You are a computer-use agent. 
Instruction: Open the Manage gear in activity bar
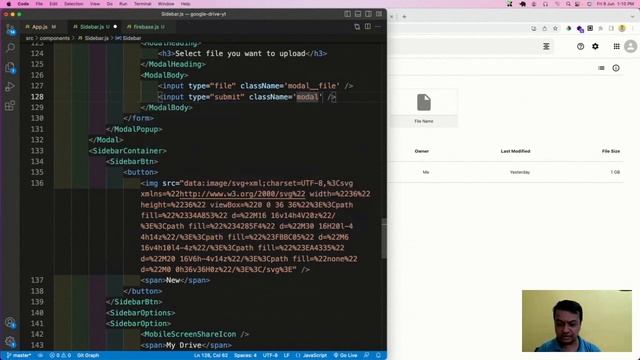tap(10, 342)
